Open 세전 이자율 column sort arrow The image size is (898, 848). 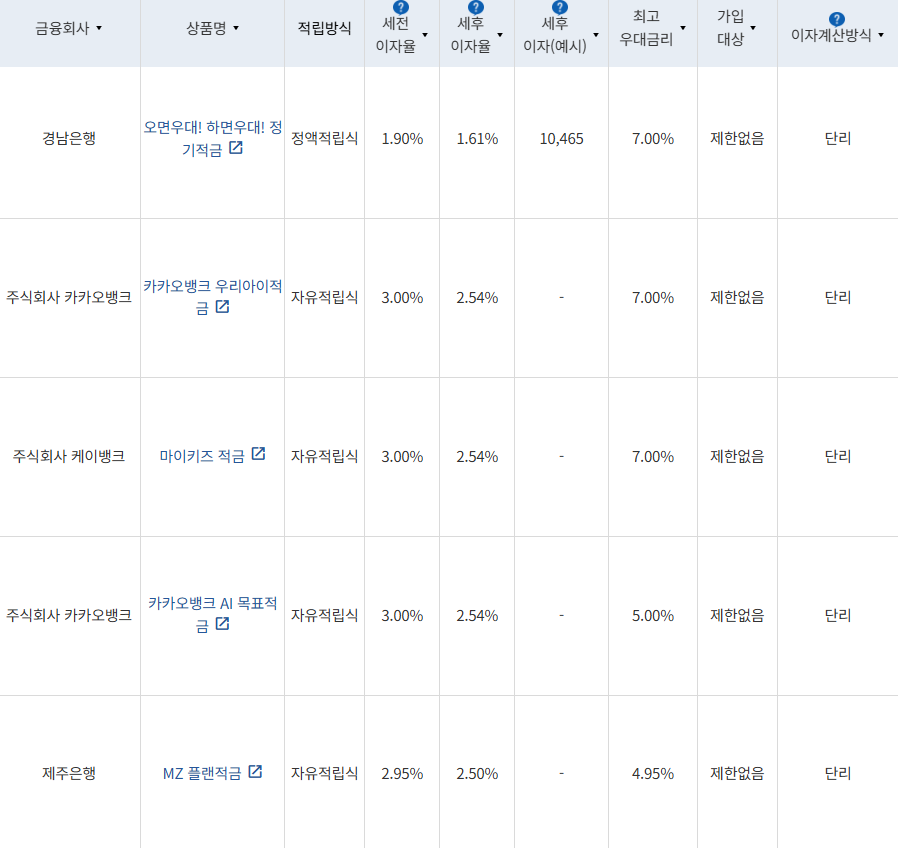click(x=425, y=35)
